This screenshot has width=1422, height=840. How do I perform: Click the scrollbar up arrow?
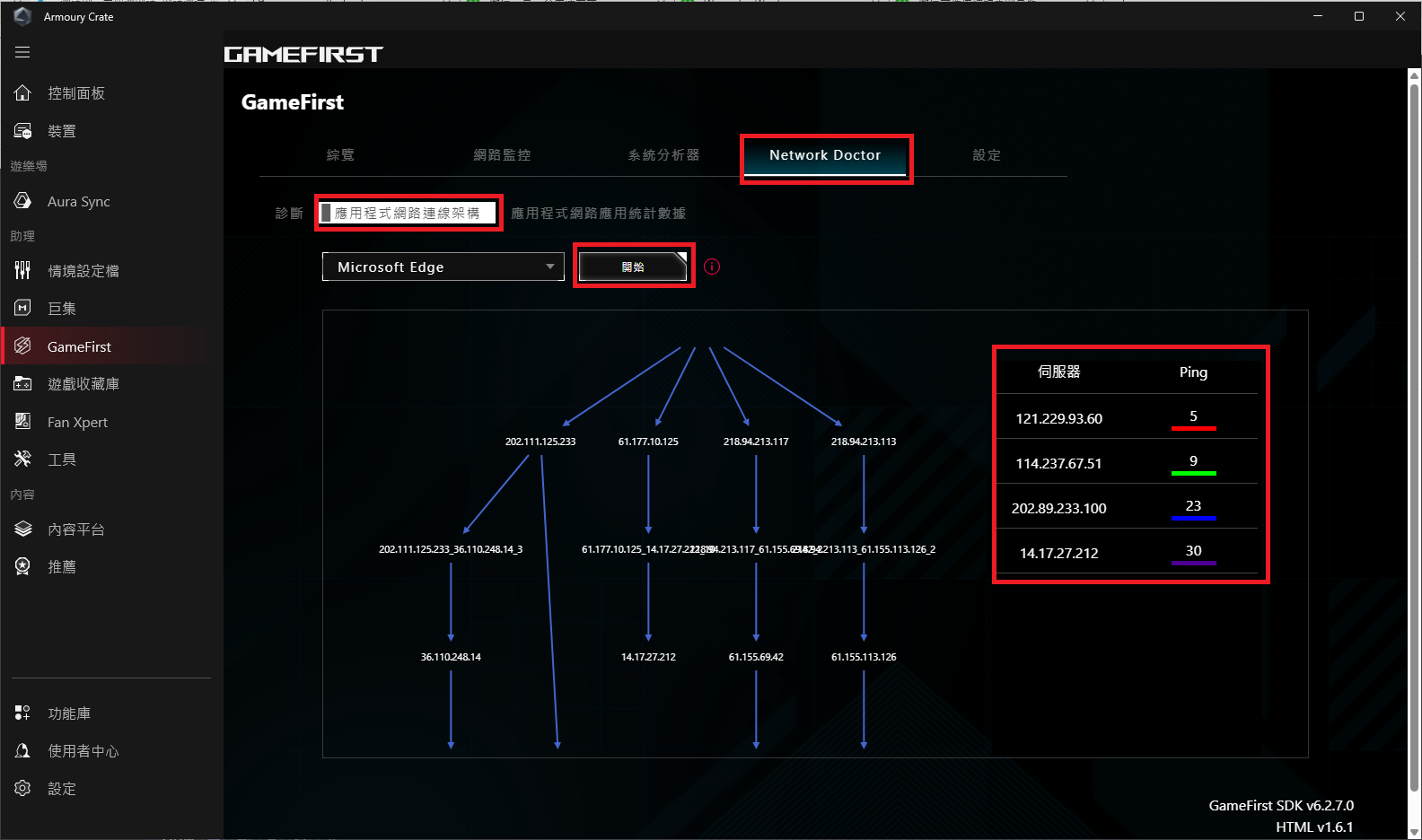tap(1415, 75)
